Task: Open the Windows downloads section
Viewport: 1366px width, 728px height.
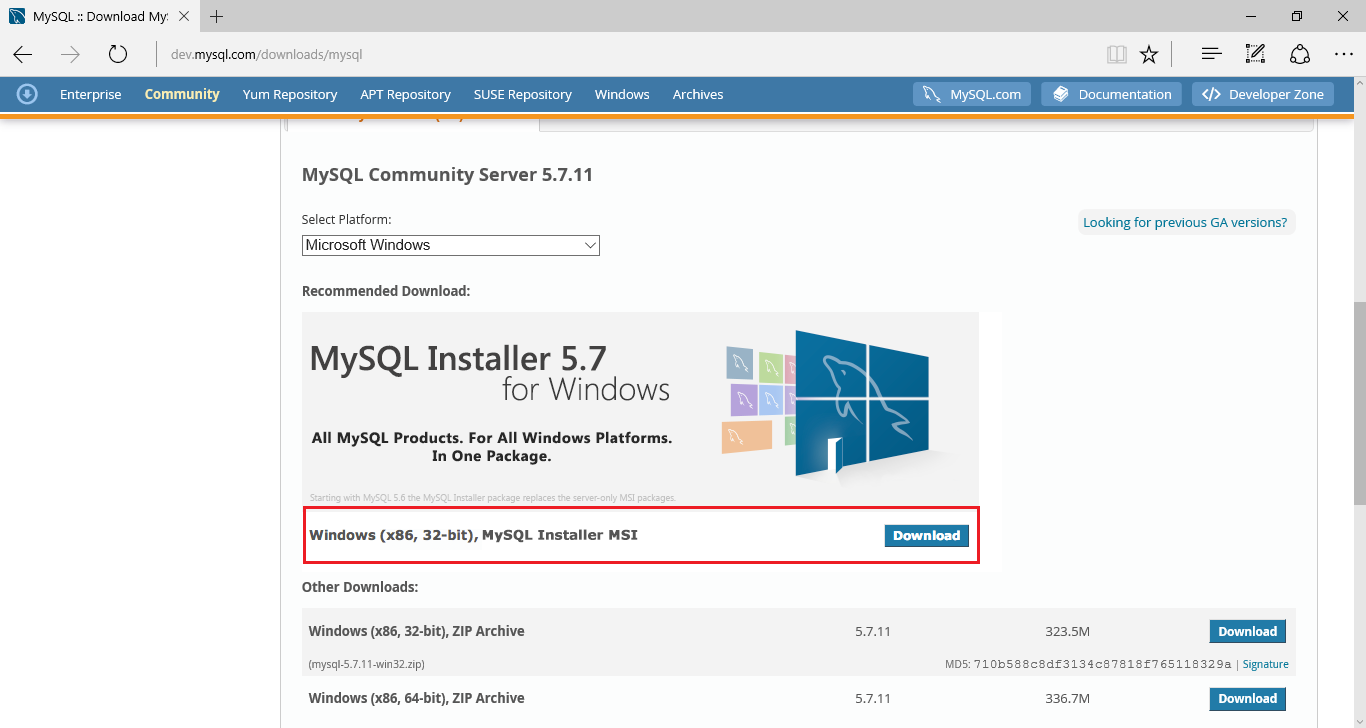Action: coord(622,94)
